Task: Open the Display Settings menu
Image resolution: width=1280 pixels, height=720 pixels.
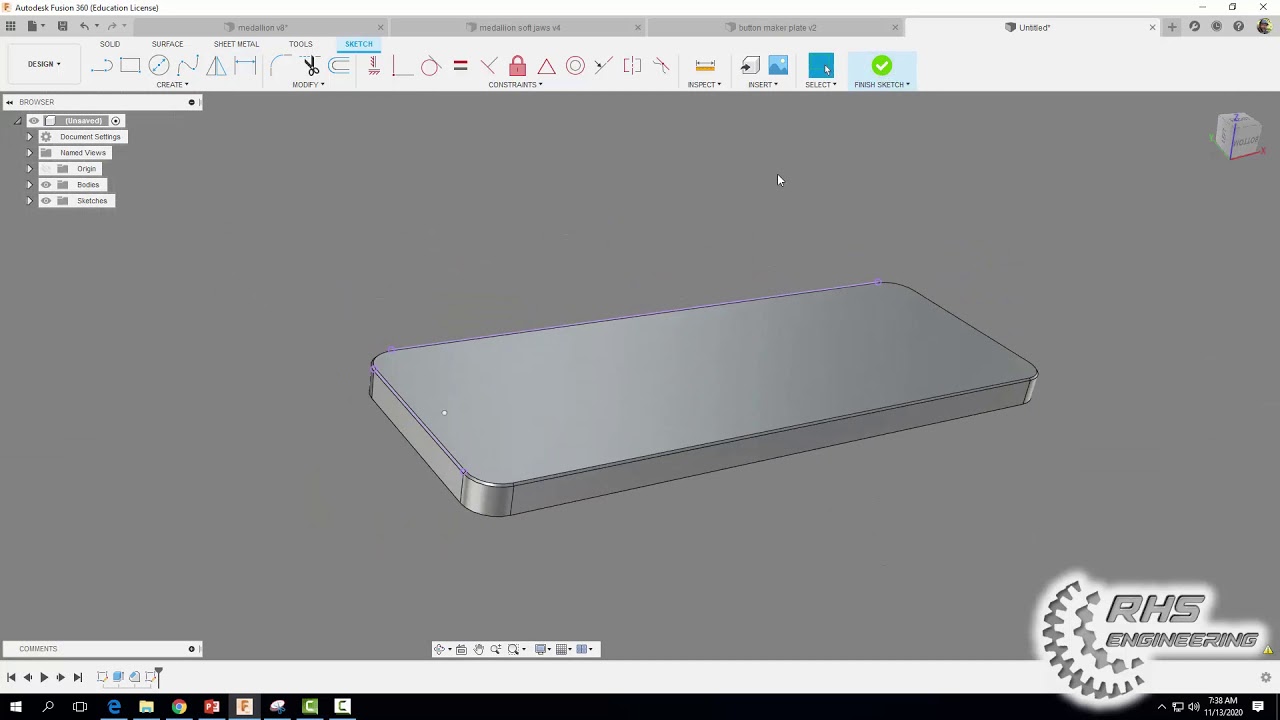Action: click(x=543, y=649)
